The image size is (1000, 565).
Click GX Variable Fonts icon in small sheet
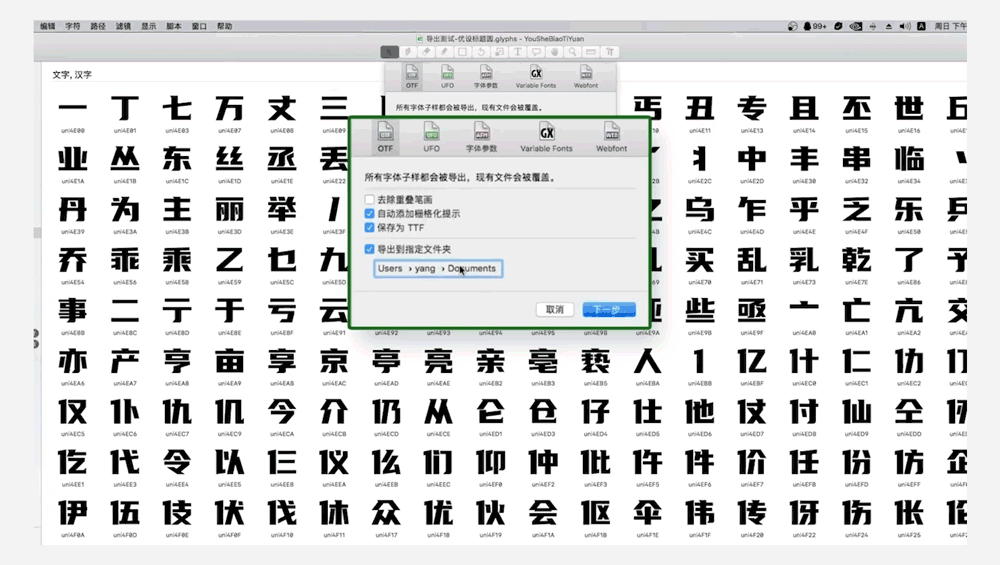point(536,76)
